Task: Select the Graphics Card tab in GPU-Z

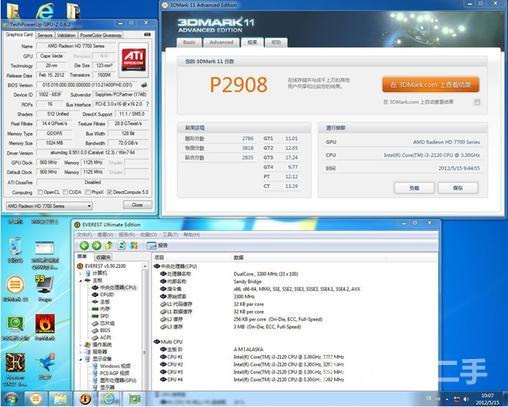Action: coord(19,35)
